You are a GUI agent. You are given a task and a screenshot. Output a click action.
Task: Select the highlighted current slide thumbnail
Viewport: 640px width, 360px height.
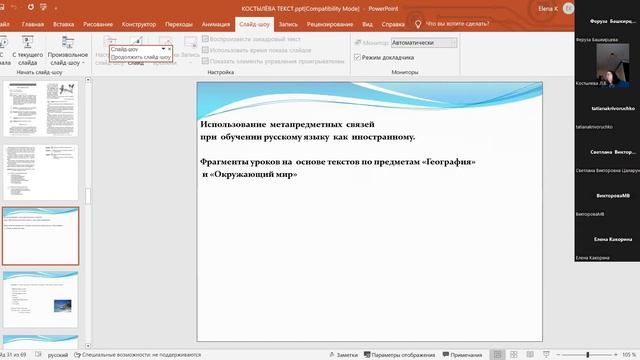pyautogui.click(x=40, y=236)
